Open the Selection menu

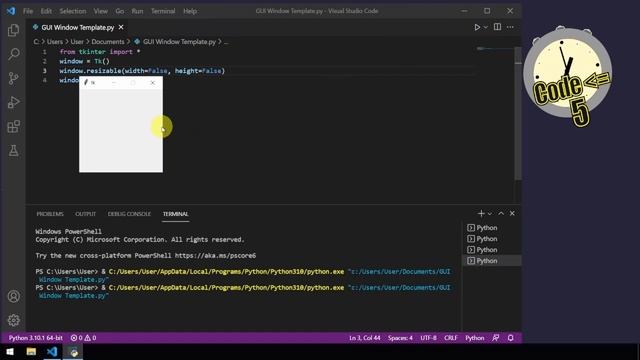point(73,11)
